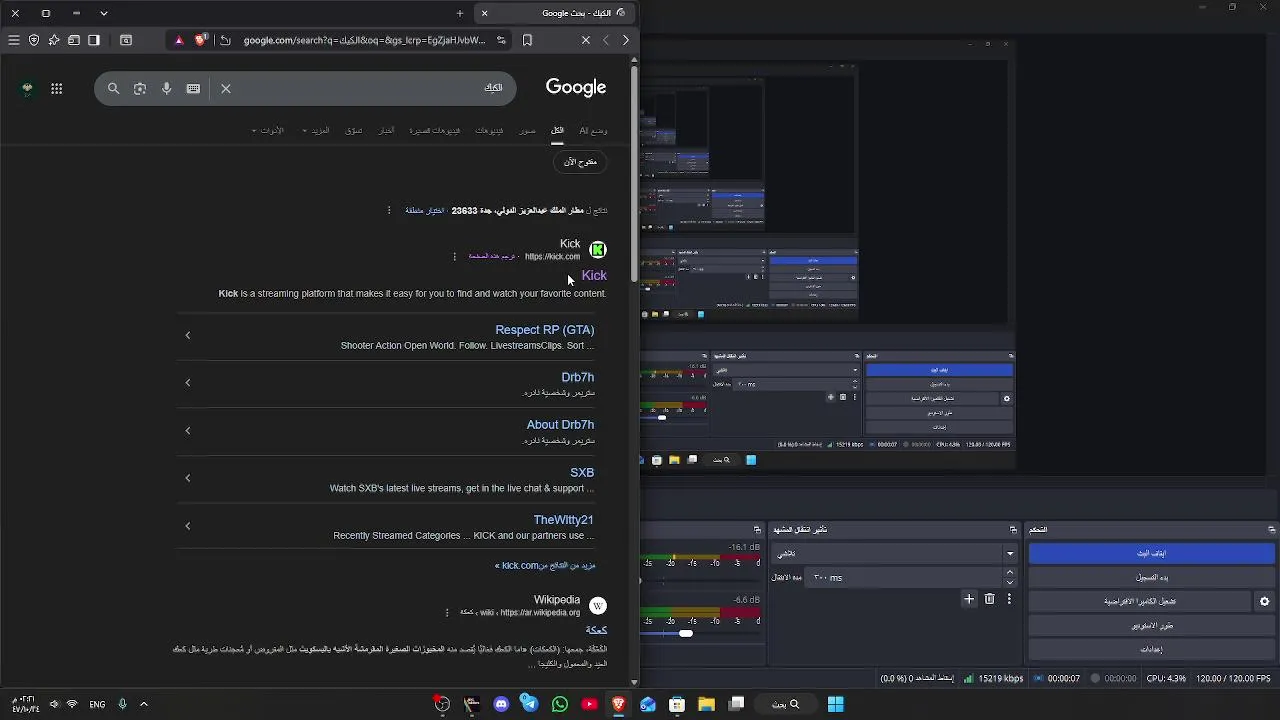Open more results from kick.com link
Viewport: 1280px width, 720px height.
tap(545, 565)
